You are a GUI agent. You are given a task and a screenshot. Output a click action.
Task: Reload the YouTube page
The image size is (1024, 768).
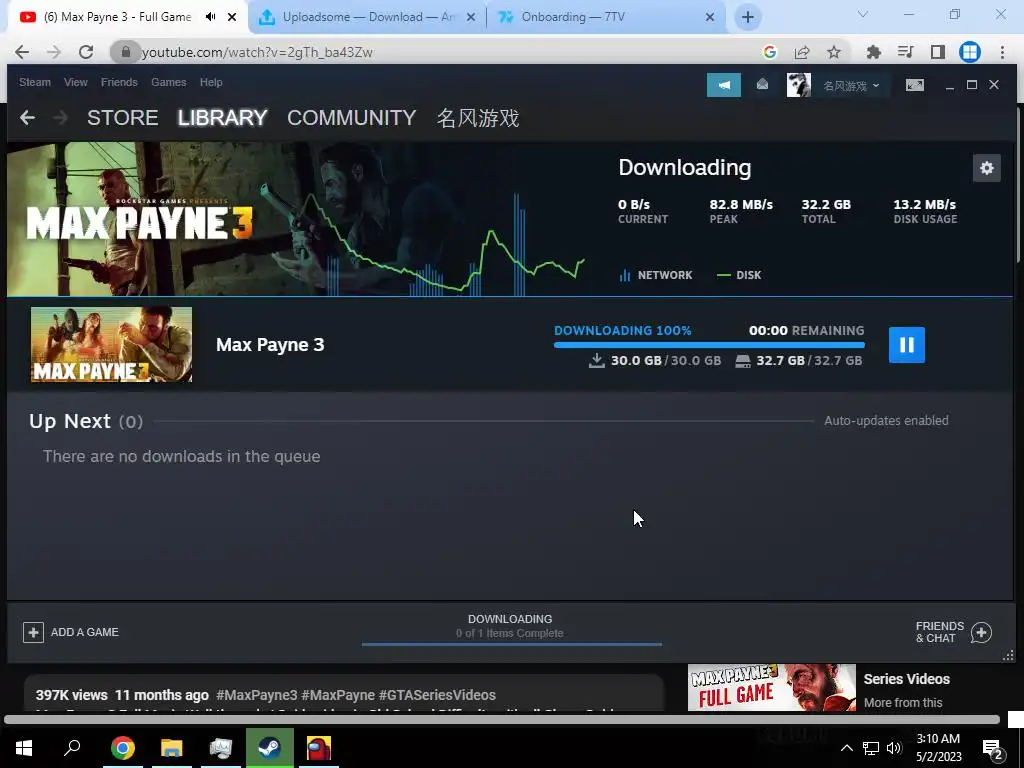click(86, 52)
